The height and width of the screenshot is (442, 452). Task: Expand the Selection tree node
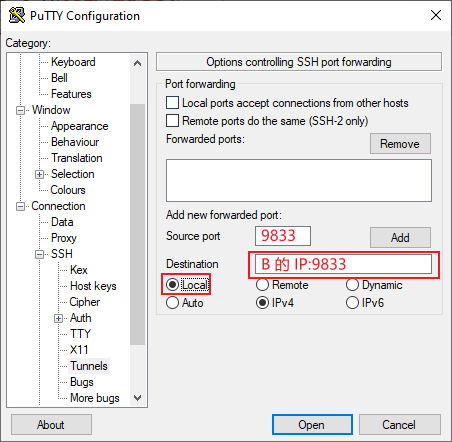(x=39, y=174)
